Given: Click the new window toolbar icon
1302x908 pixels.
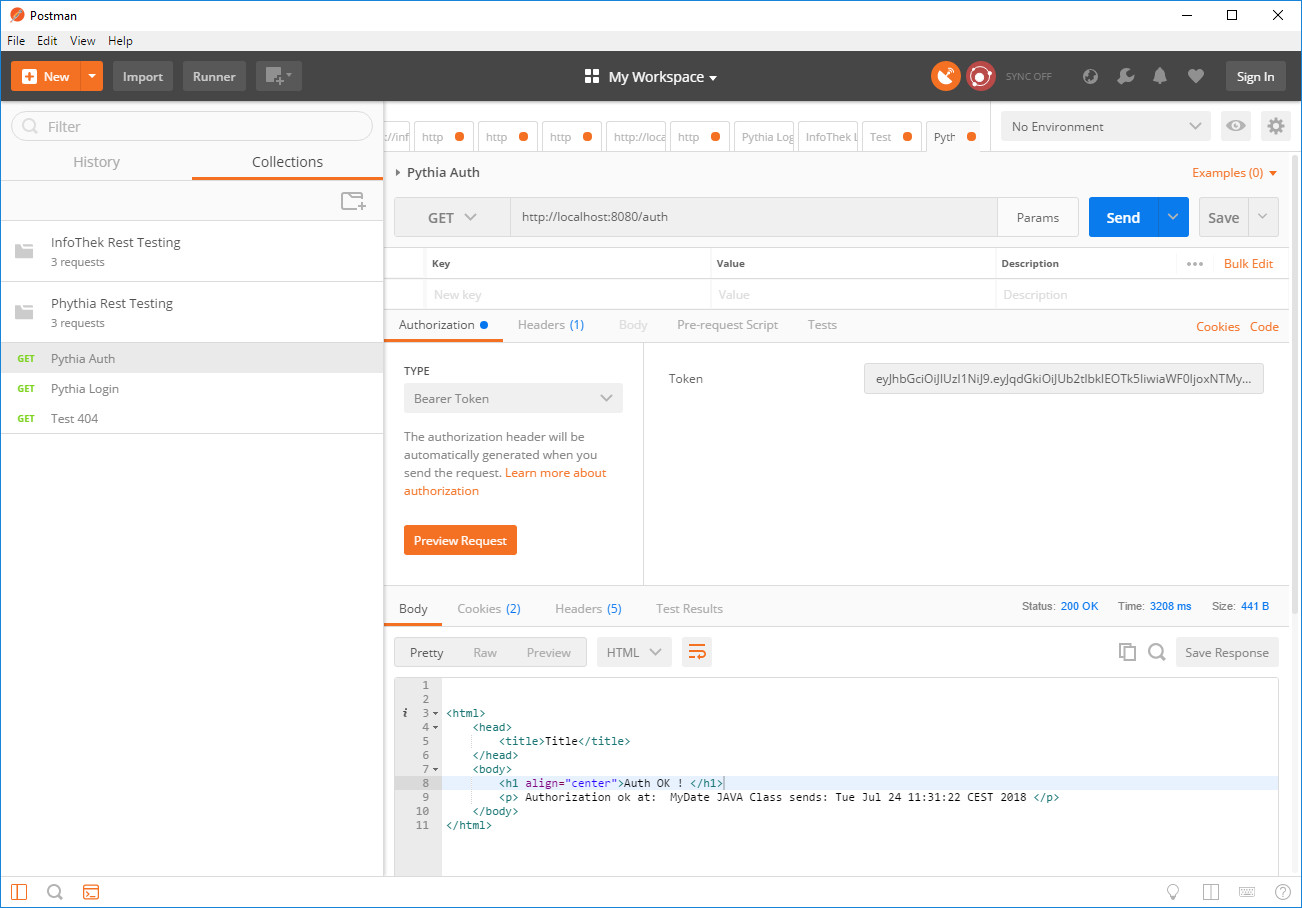Looking at the screenshot, I should pos(279,76).
